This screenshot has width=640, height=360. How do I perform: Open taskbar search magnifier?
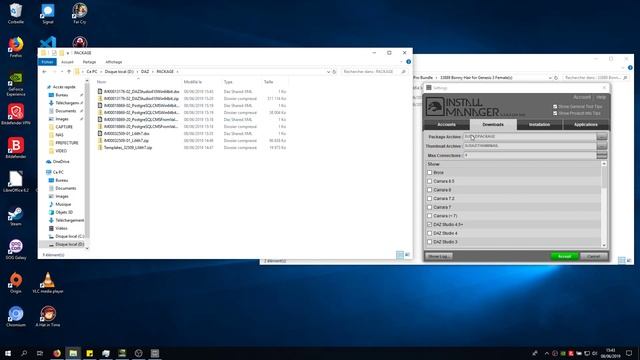click(x=24, y=353)
